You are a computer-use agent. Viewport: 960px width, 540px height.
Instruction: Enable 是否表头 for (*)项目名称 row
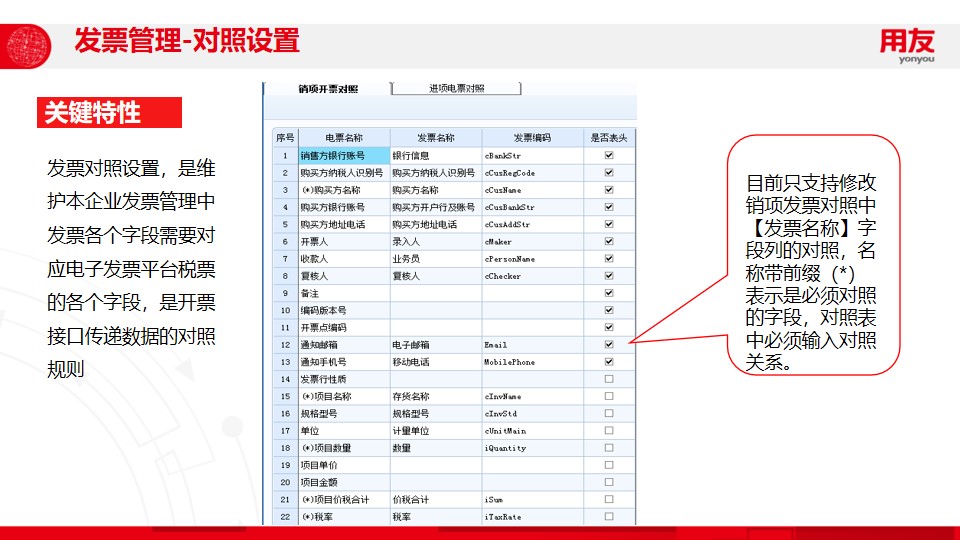pos(609,396)
